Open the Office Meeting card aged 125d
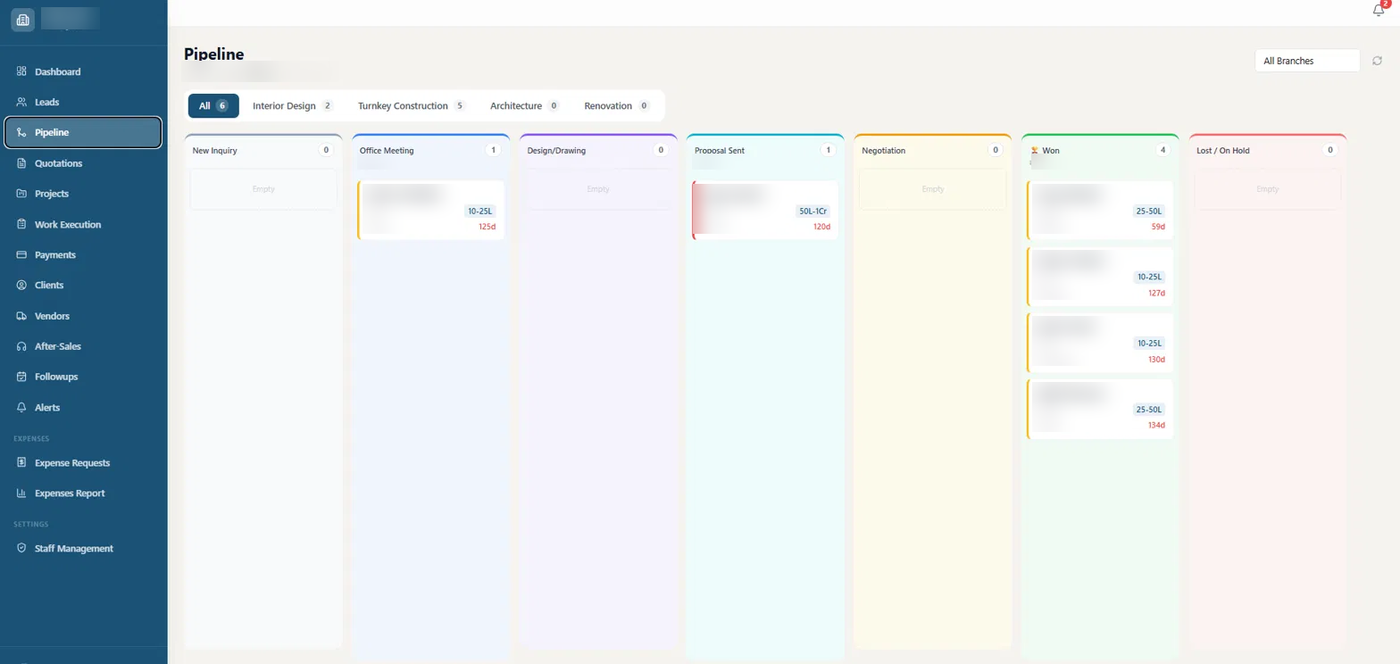1400x664 pixels. tap(431, 210)
